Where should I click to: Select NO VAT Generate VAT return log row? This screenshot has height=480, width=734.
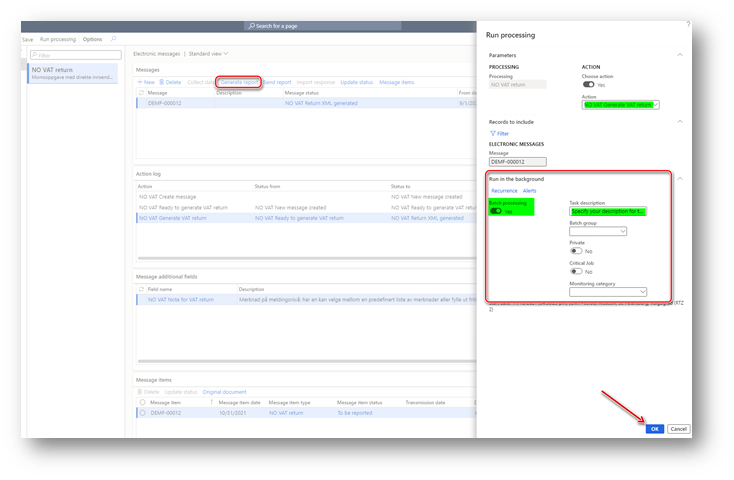[x=307, y=218]
